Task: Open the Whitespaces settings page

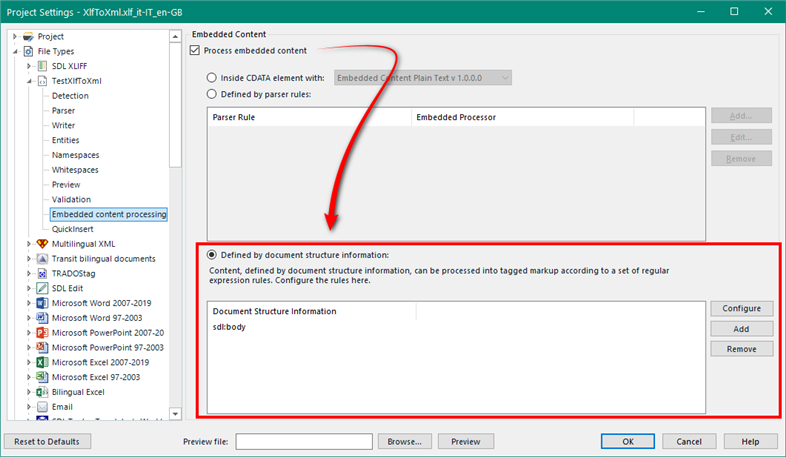Action: point(75,170)
